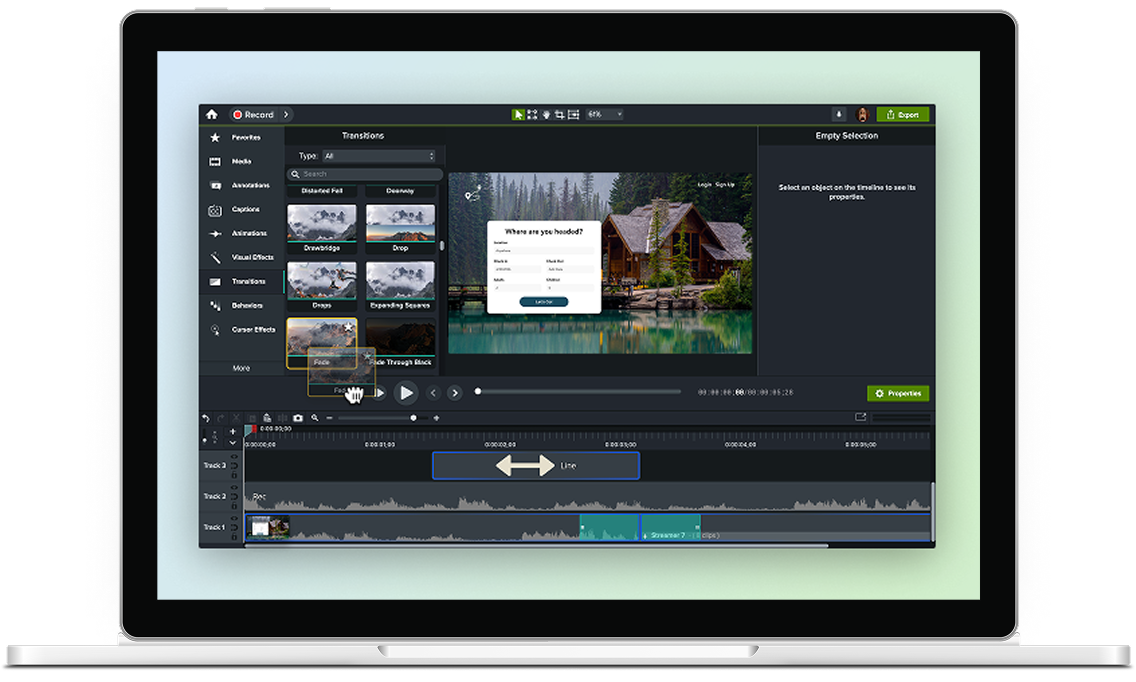Open the Captions tab

(x=241, y=209)
